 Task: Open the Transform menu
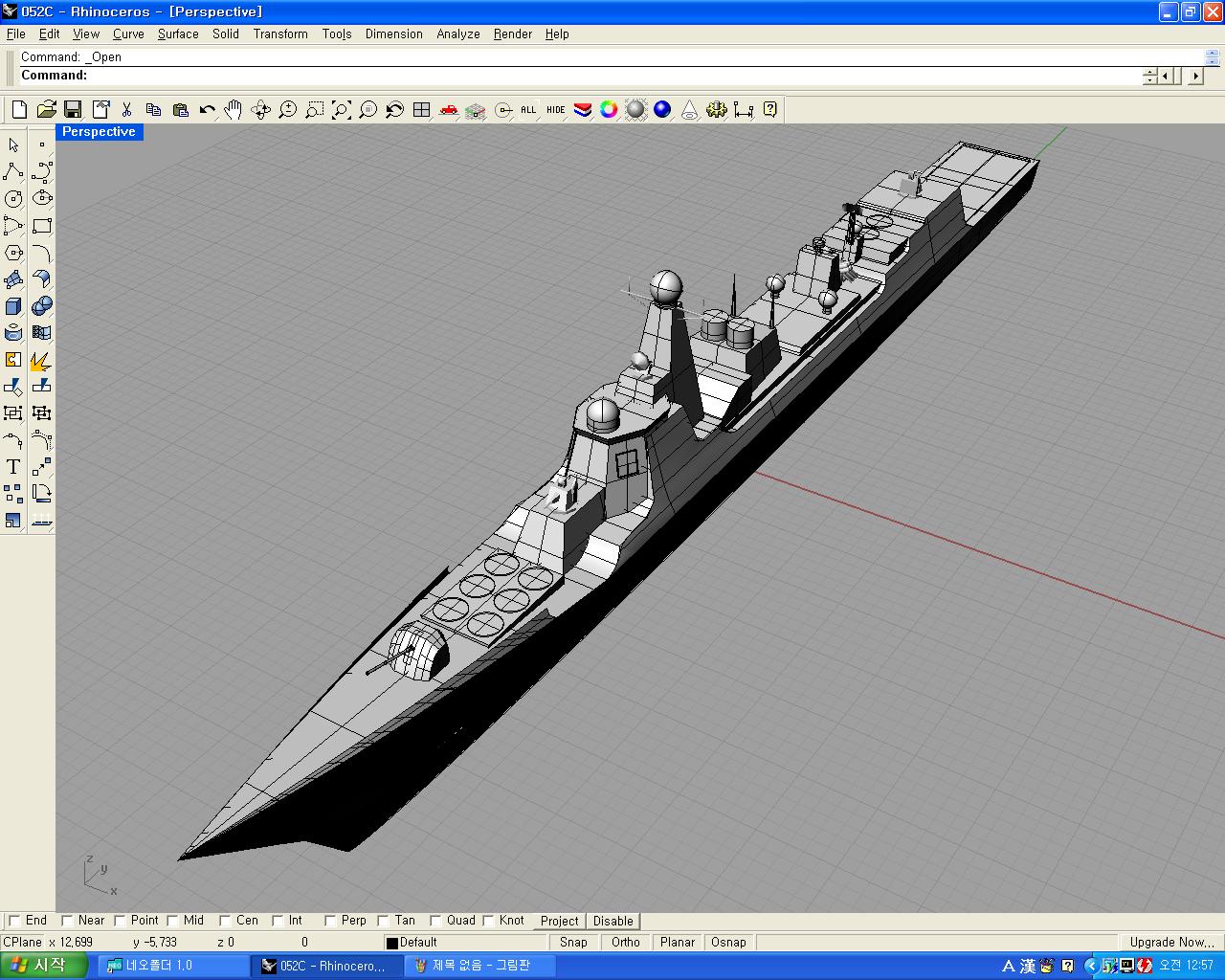click(x=280, y=33)
